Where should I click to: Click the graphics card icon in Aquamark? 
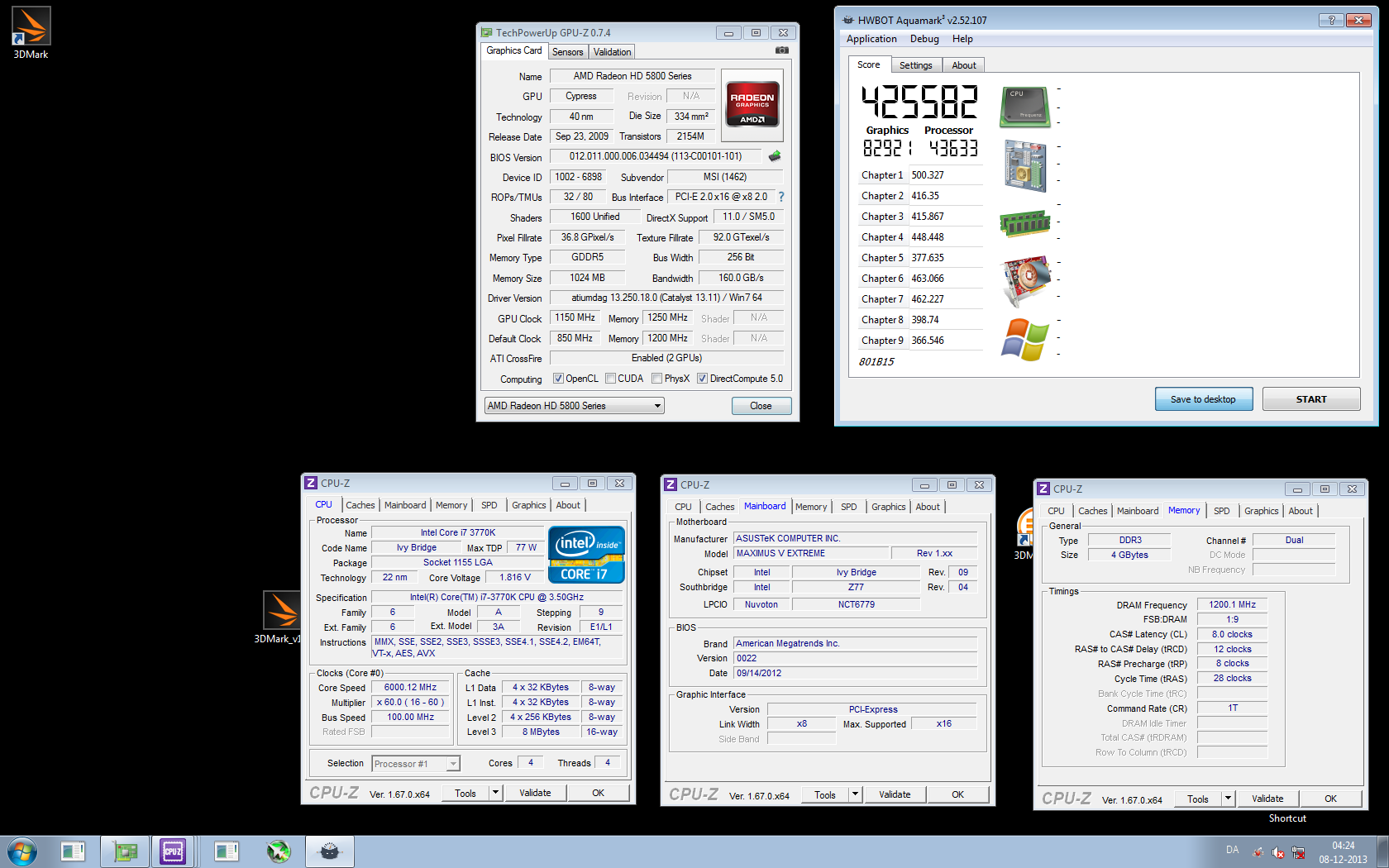(1025, 280)
